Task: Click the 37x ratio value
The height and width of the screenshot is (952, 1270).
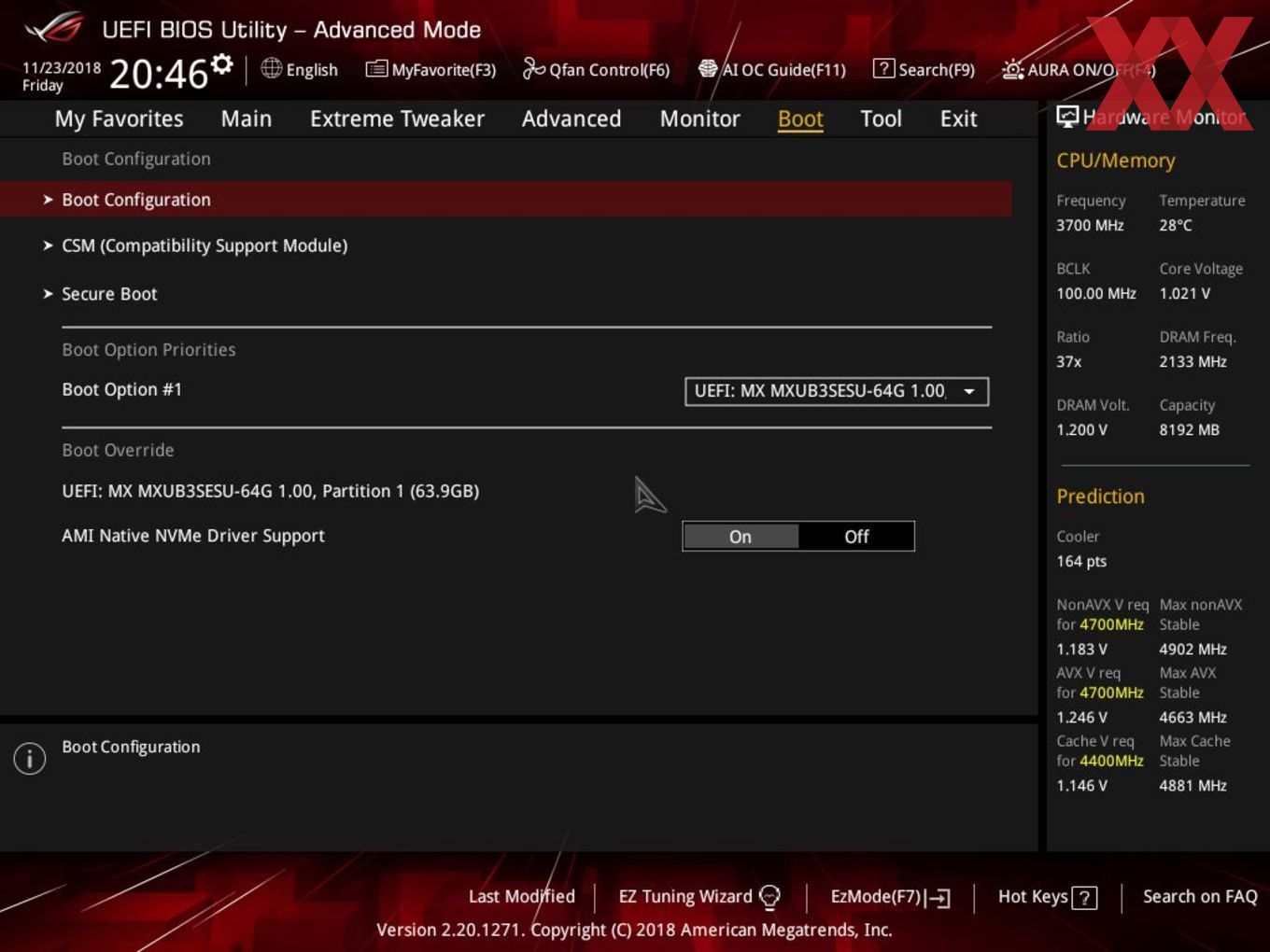Action: 1069,361
